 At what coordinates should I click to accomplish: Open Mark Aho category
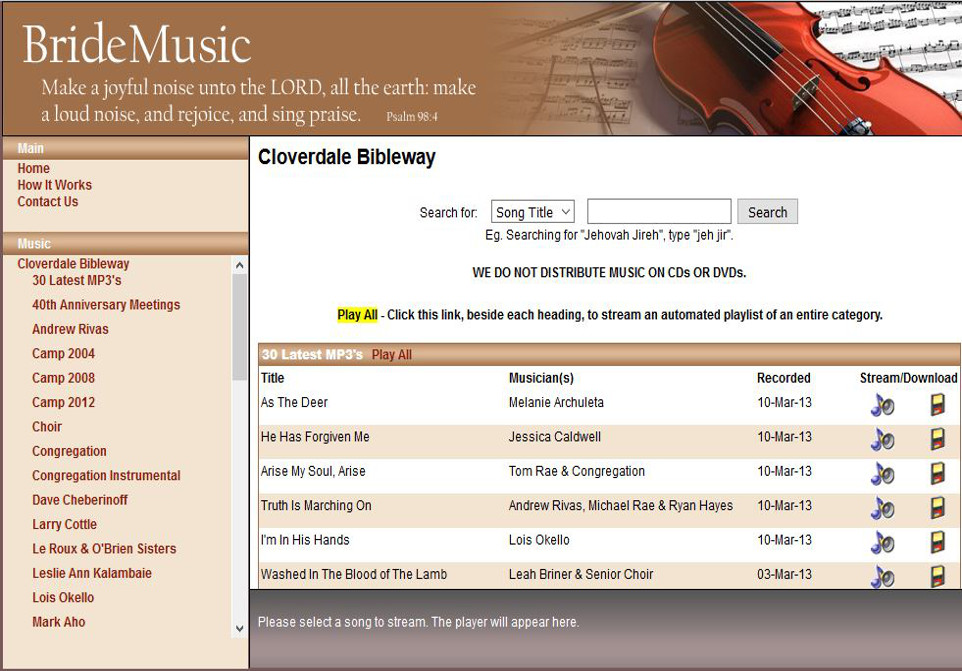click(59, 622)
